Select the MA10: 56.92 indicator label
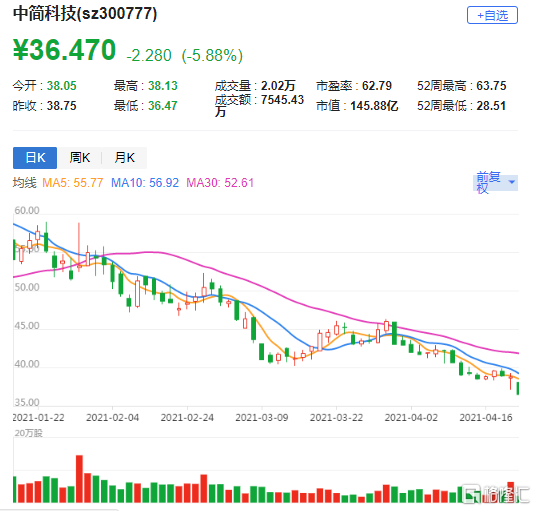 [x=145, y=183]
